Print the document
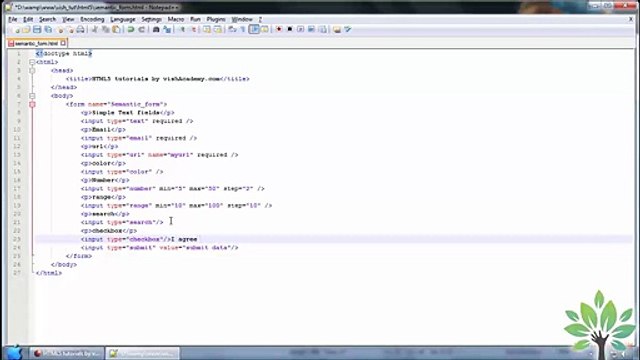Image resolution: width=640 pixels, height=360 pixels. (80, 29)
